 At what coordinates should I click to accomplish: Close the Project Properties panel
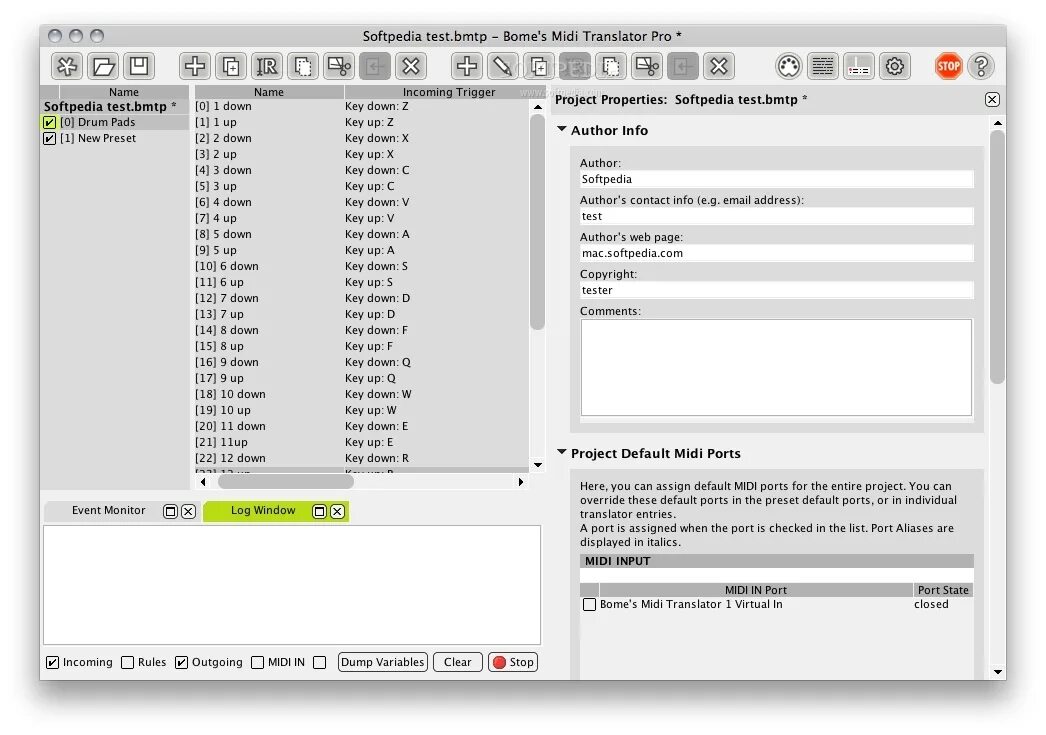992,99
